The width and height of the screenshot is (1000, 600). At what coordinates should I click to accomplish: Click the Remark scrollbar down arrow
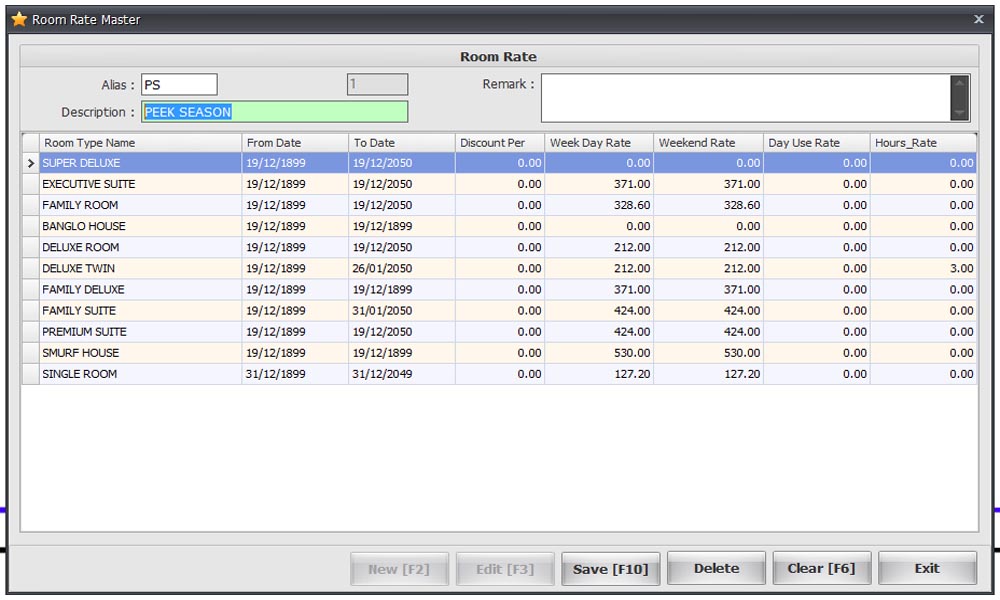click(x=960, y=113)
